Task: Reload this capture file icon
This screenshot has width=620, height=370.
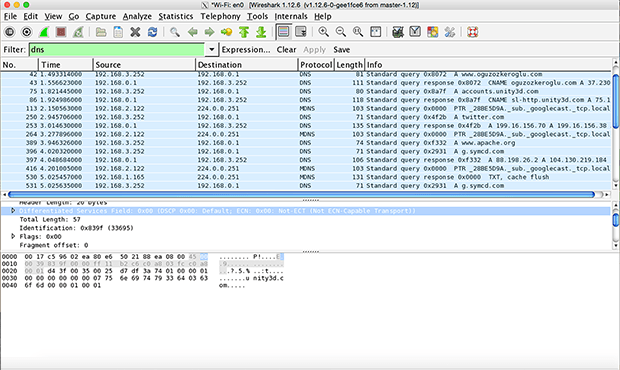Action: (x=153, y=32)
